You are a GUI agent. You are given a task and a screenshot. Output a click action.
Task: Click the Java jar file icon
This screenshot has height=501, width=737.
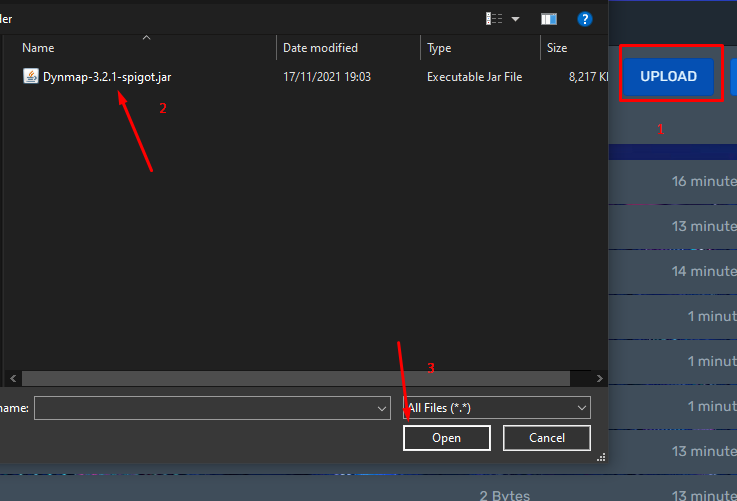(31, 76)
